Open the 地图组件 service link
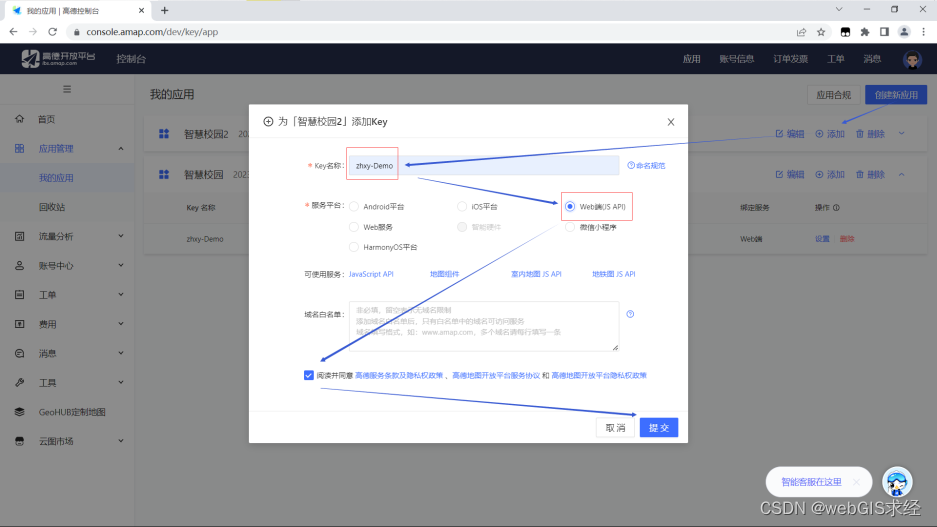This screenshot has height=527, width=937. click(x=445, y=274)
